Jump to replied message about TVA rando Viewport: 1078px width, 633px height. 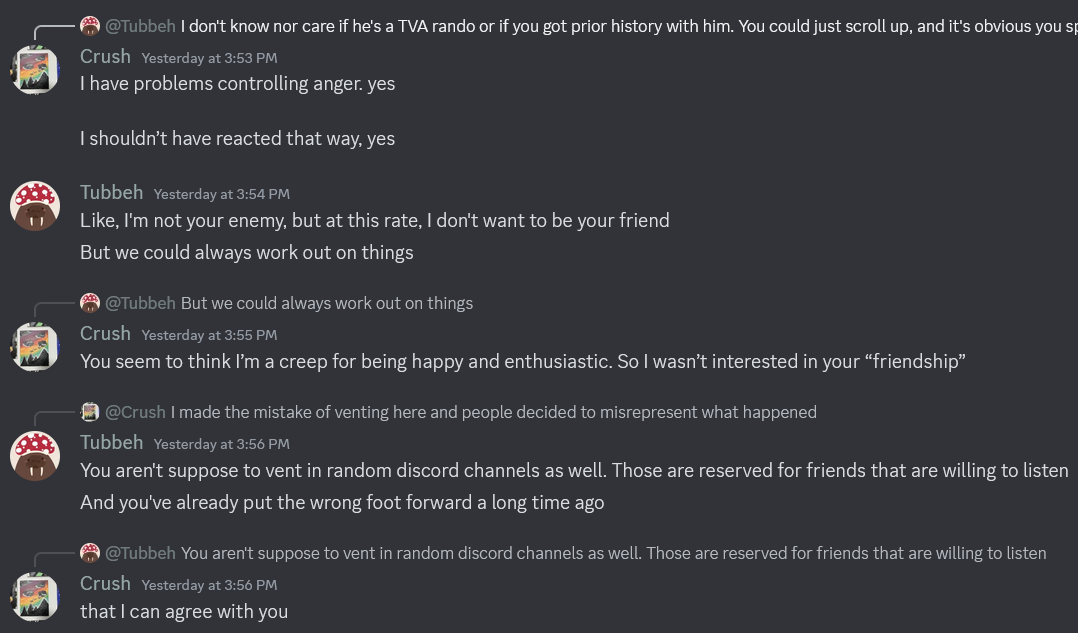(x=629, y=26)
